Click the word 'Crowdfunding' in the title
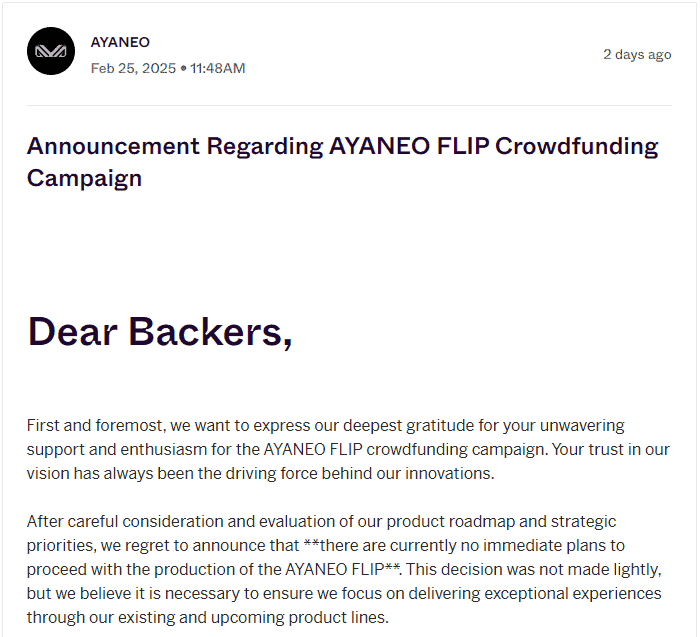 (577, 146)
